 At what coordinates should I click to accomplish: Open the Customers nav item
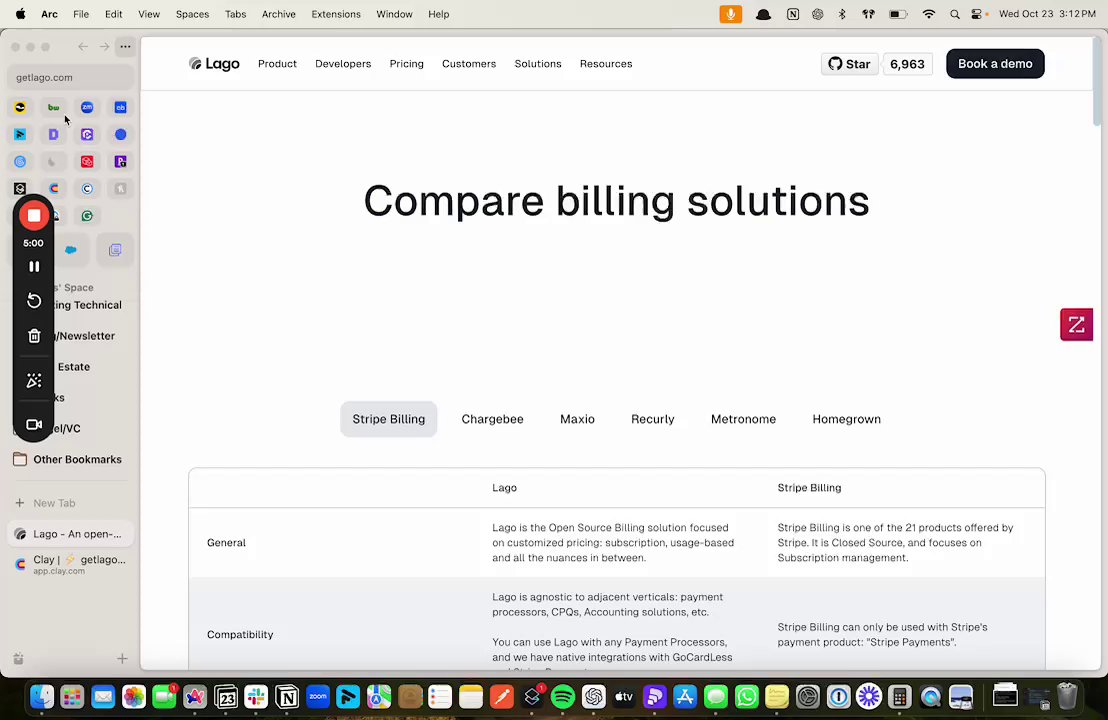tap(469, 64)
